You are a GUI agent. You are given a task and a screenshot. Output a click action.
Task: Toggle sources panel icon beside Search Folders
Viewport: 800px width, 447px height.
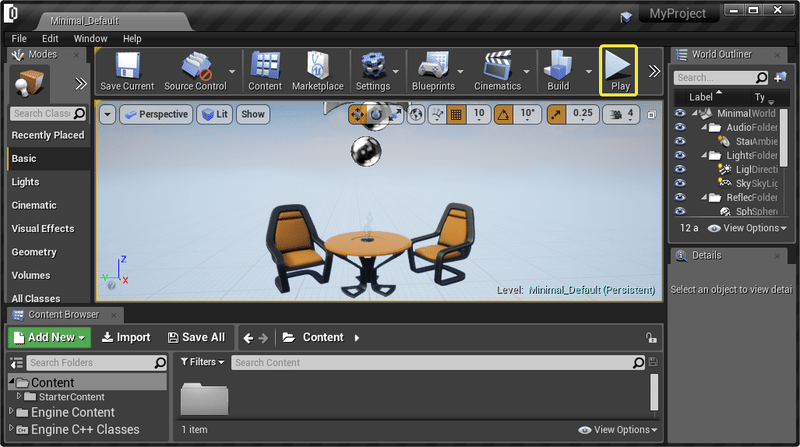(16, 363)
